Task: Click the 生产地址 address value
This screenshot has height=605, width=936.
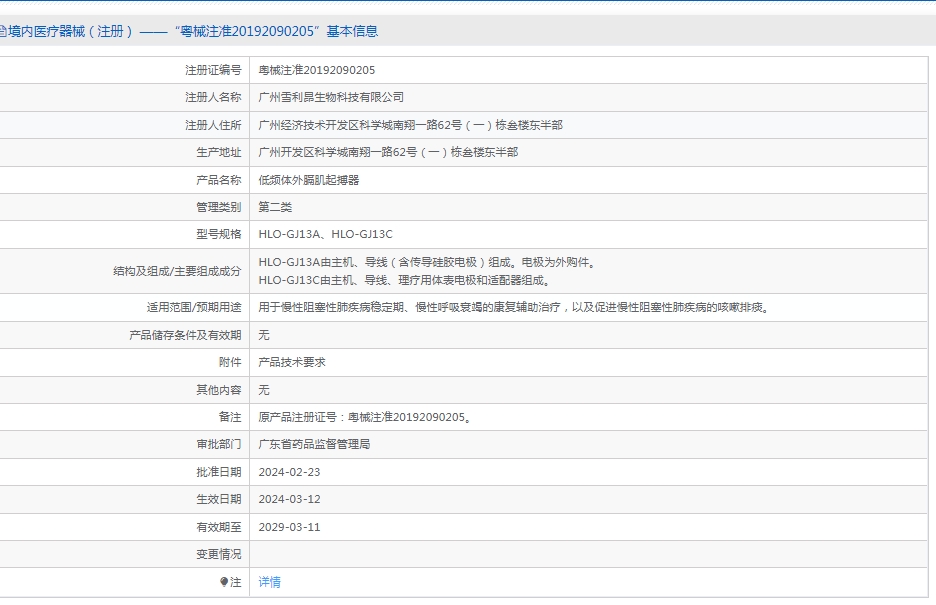Action: [x=388, y=152]
